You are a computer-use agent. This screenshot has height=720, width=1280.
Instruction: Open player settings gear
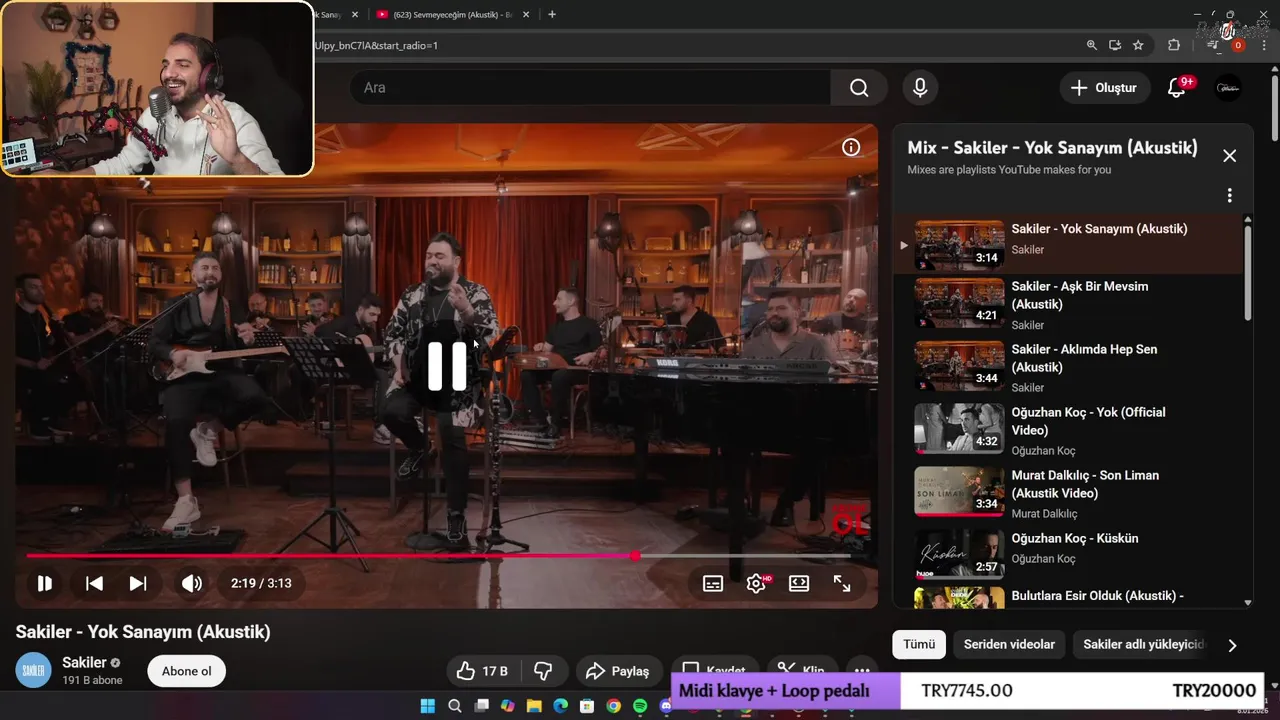coord(757,583)
